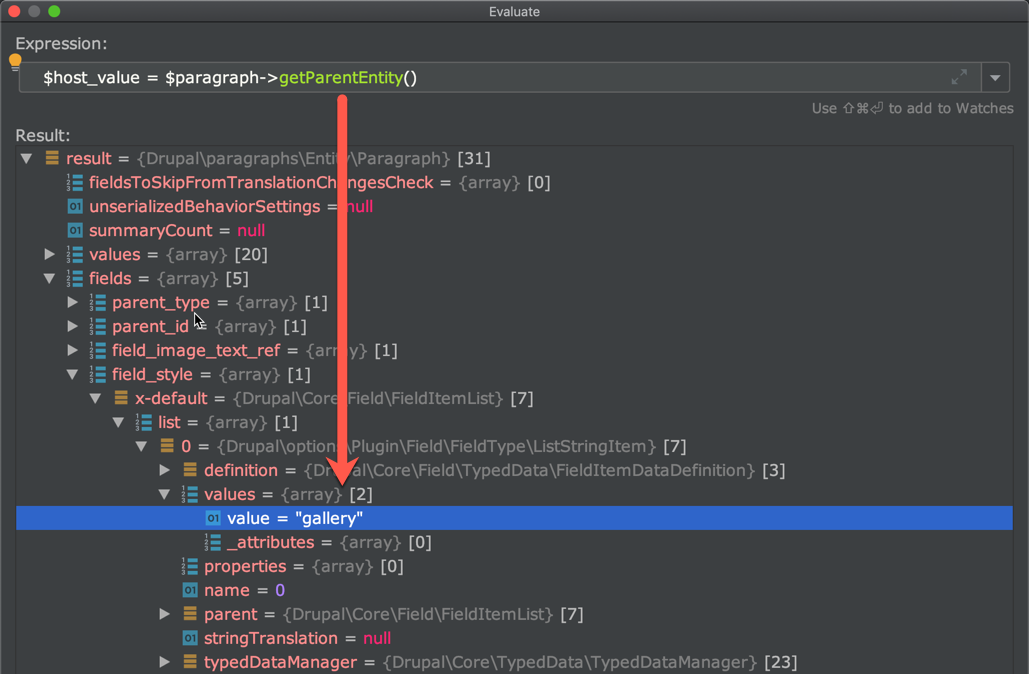This screenshot has height=674, width=1029.
Task: Expand the values array [20] node
Action: coord(50,255)
